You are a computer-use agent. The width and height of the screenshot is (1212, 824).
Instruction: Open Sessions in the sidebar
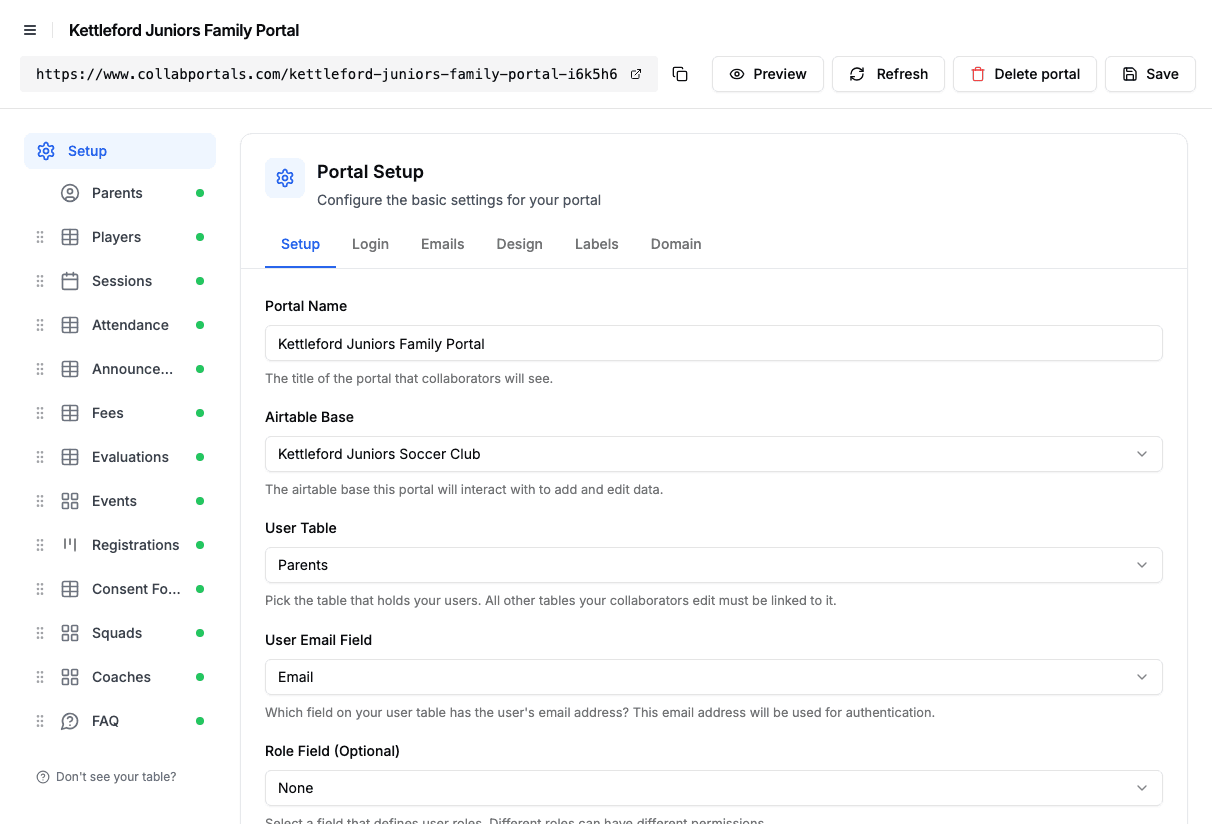[132, 281]
